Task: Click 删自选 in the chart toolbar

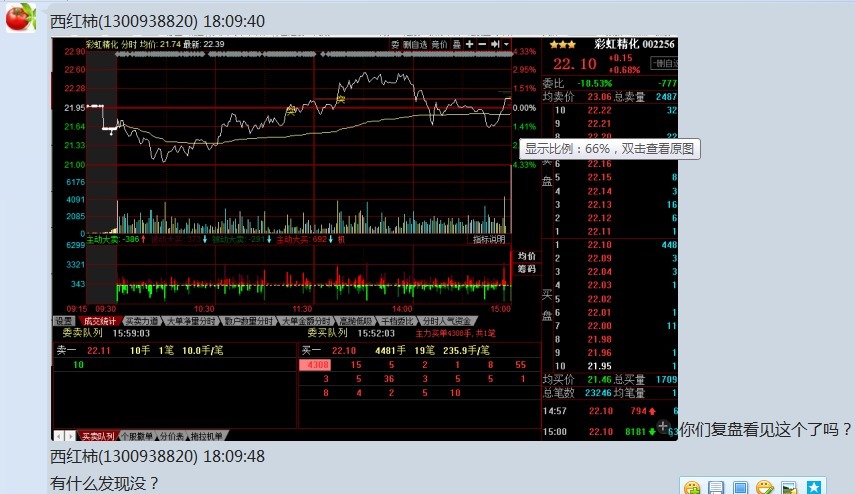Action: [415, 45]
